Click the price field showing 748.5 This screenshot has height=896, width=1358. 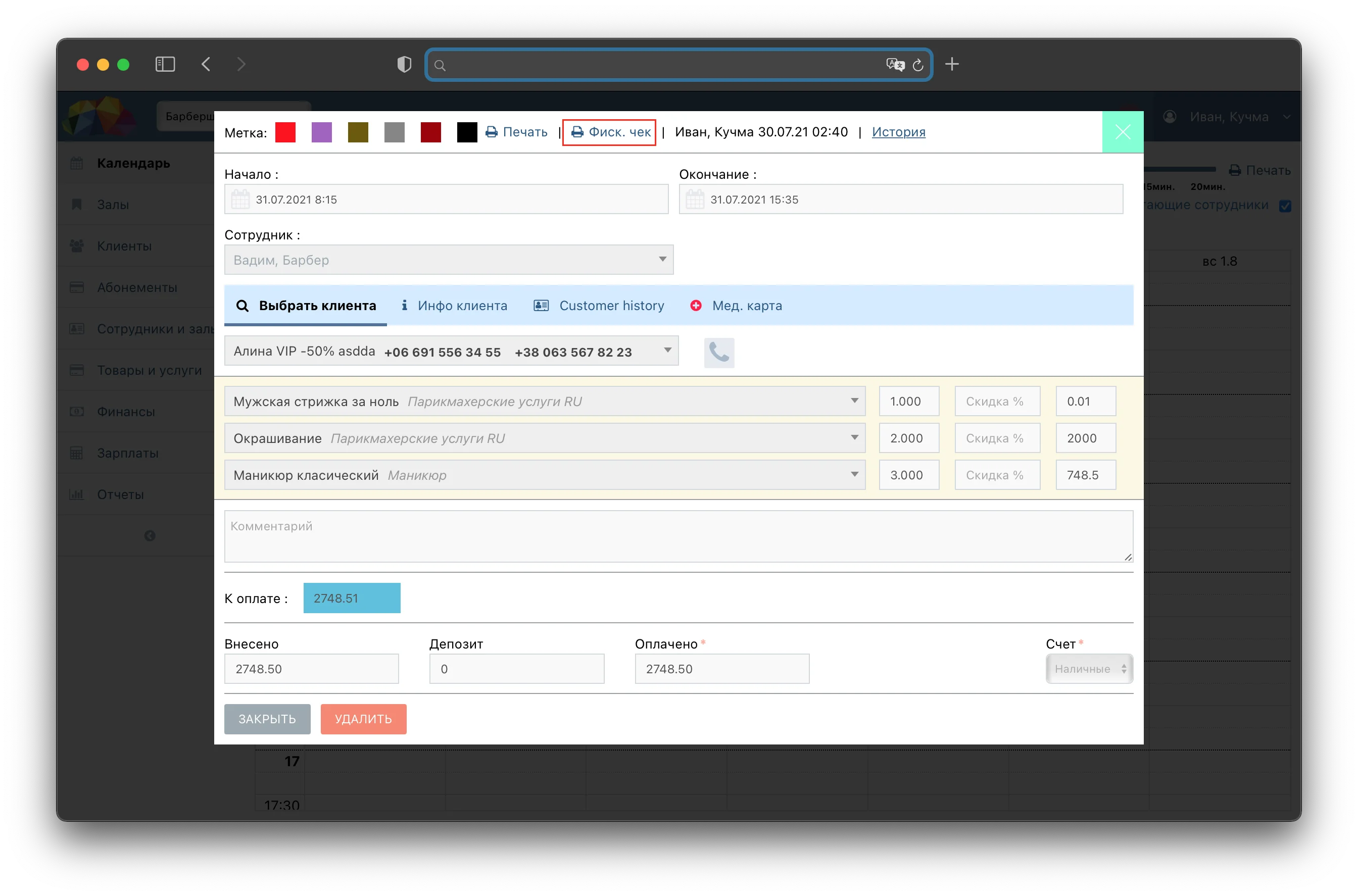tap(1086, 475)
